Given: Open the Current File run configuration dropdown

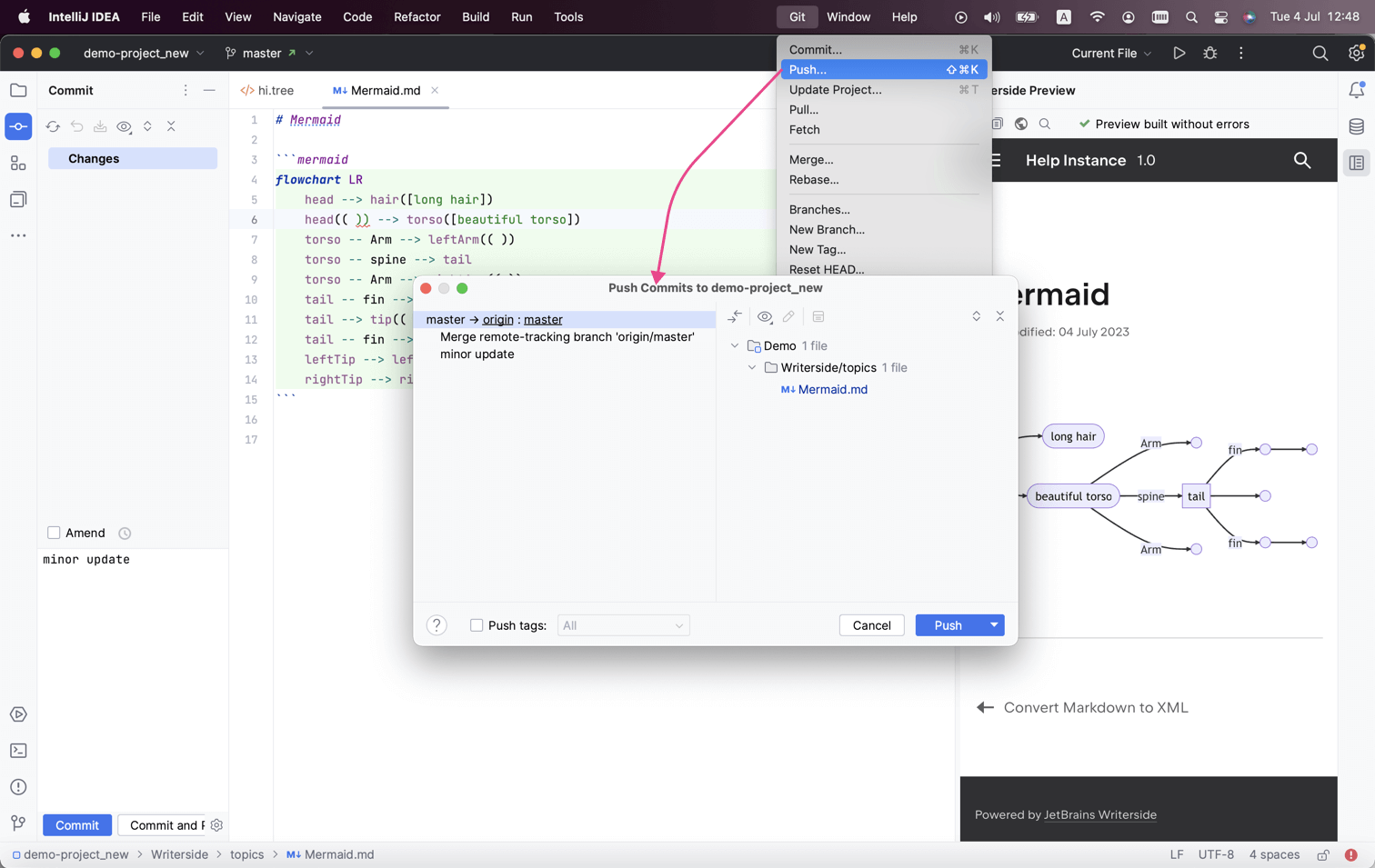Looking at the screenshot, I should (1111, 54).
